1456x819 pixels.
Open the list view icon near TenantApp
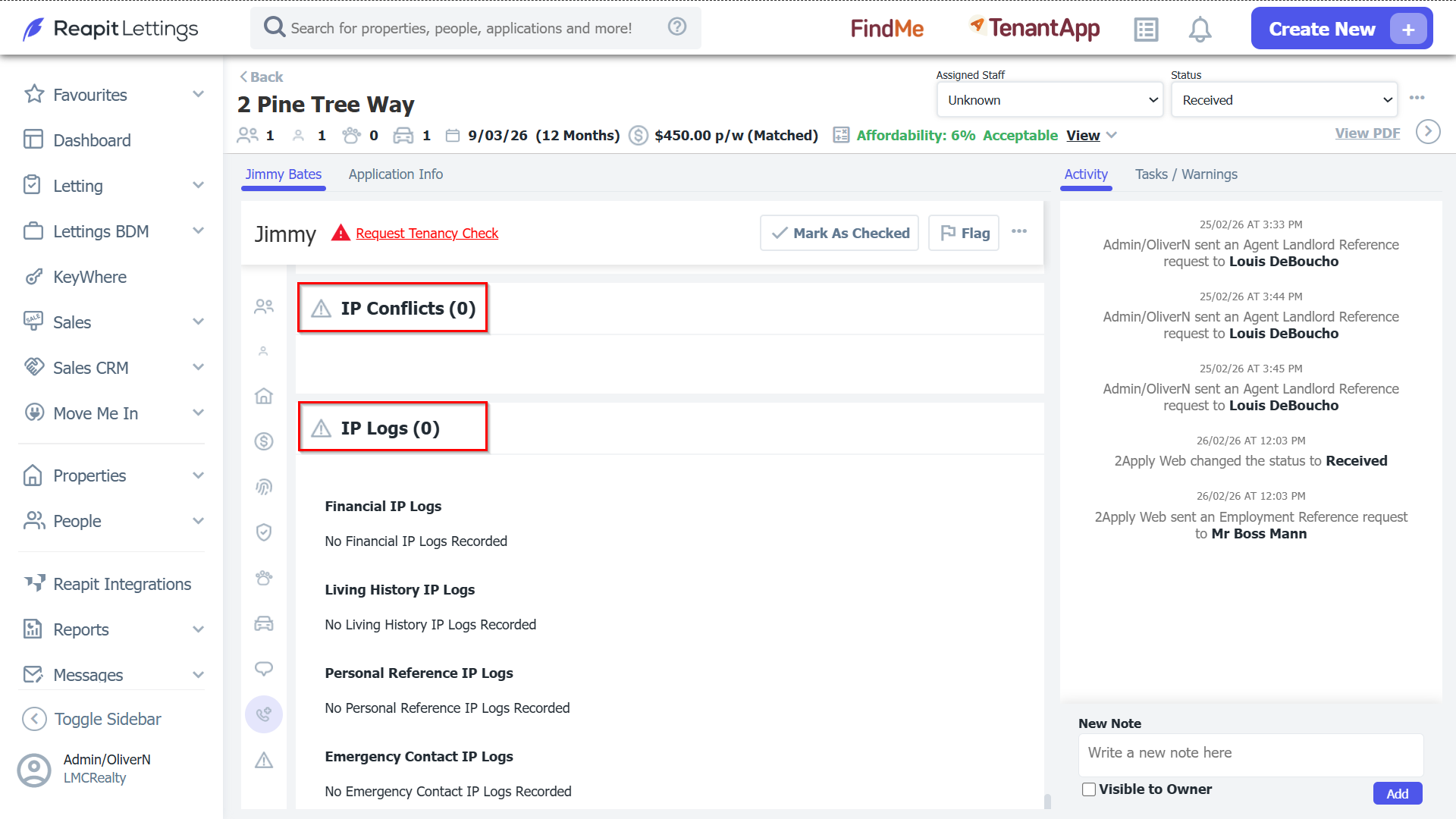click(x=1146, y=30)
